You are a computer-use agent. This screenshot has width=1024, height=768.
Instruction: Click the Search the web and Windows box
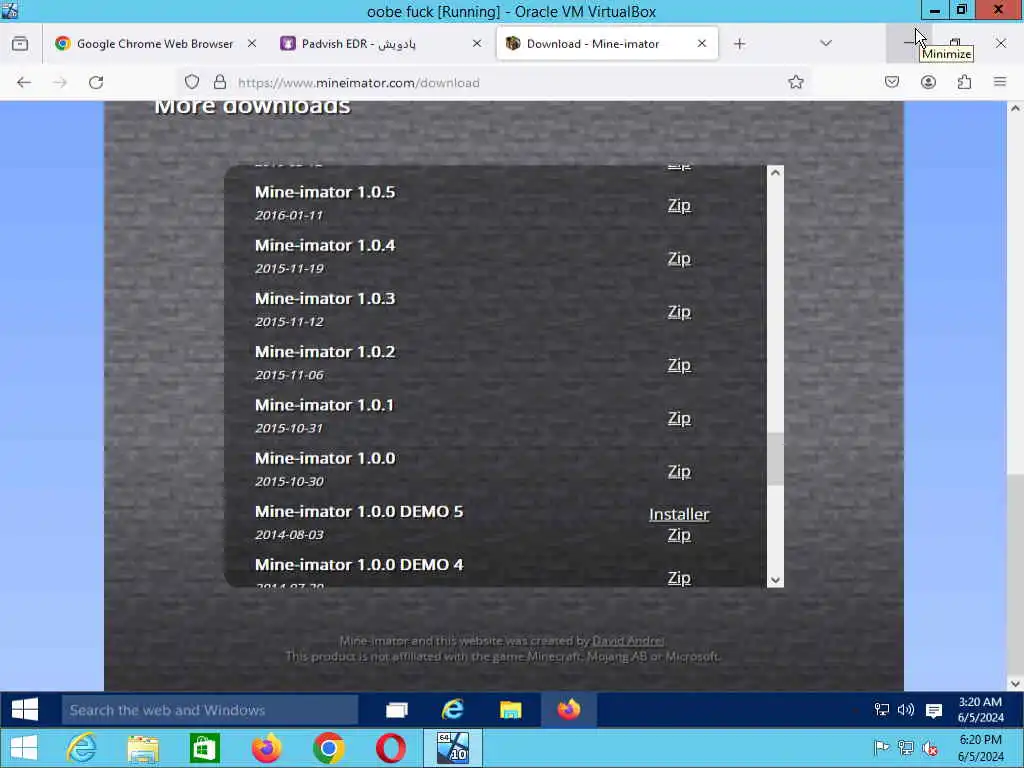[210, 710]
